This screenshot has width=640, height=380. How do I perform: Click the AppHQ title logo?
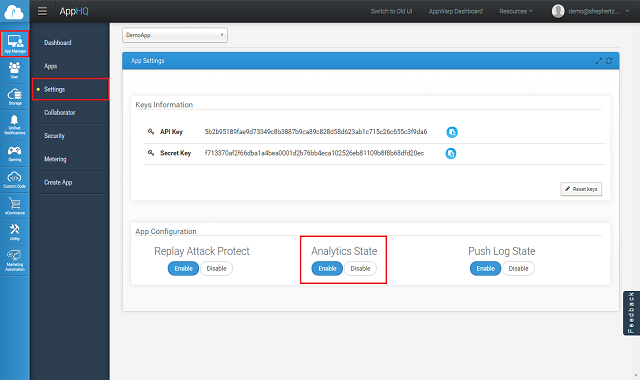click(74, 11)
